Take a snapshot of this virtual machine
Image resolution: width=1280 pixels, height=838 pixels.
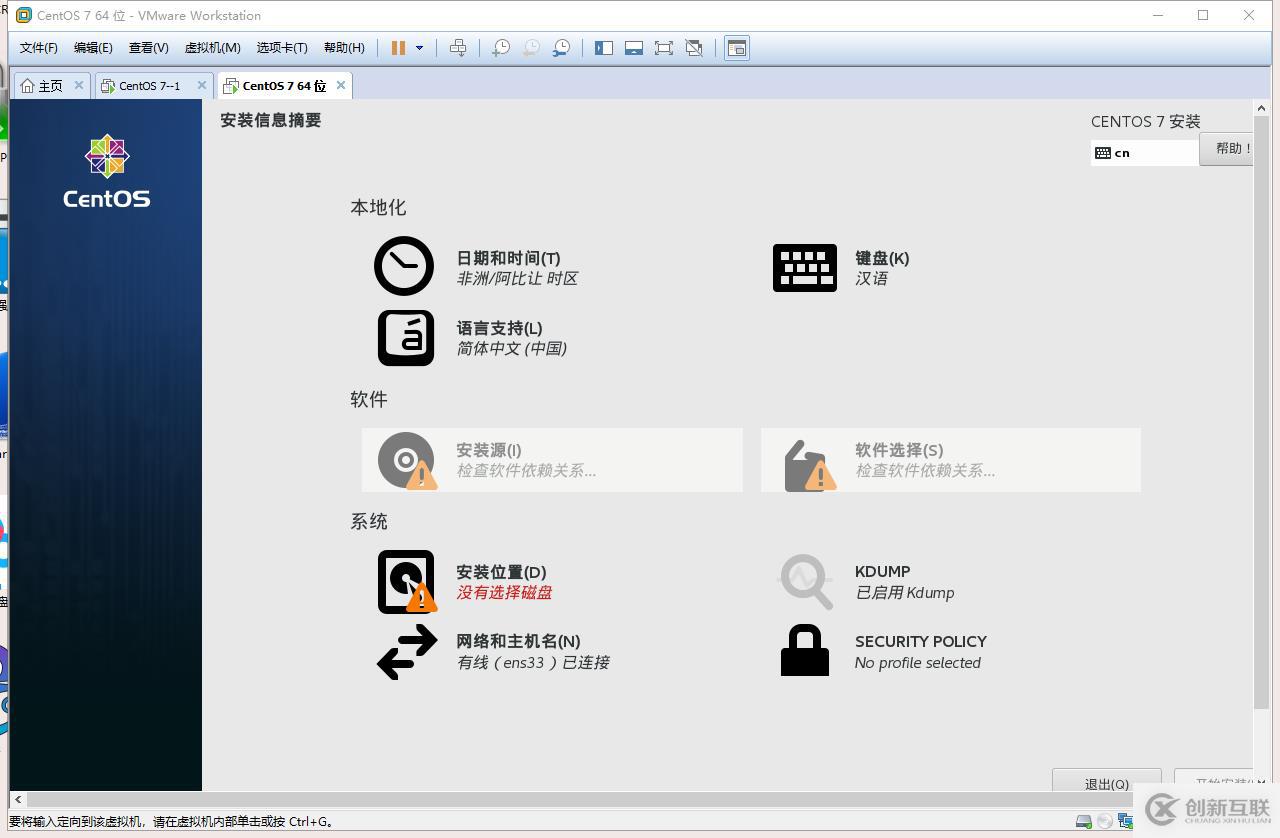(x=501, y=48)
